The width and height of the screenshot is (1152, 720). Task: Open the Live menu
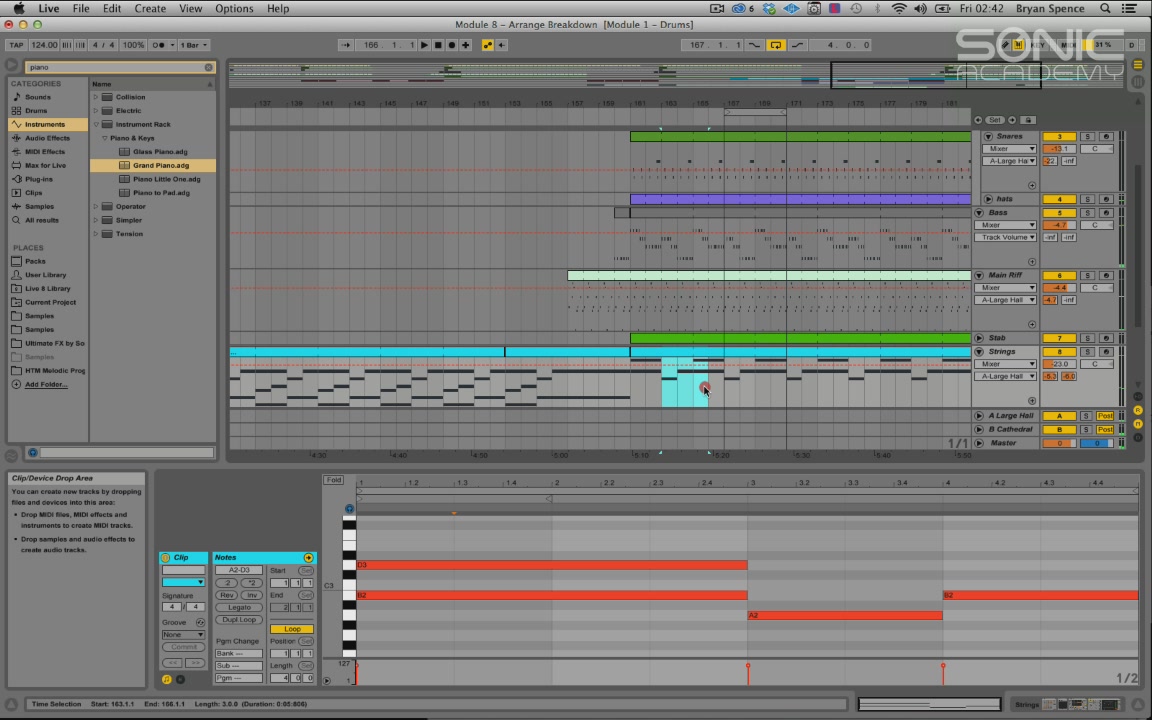pos(48,8)
